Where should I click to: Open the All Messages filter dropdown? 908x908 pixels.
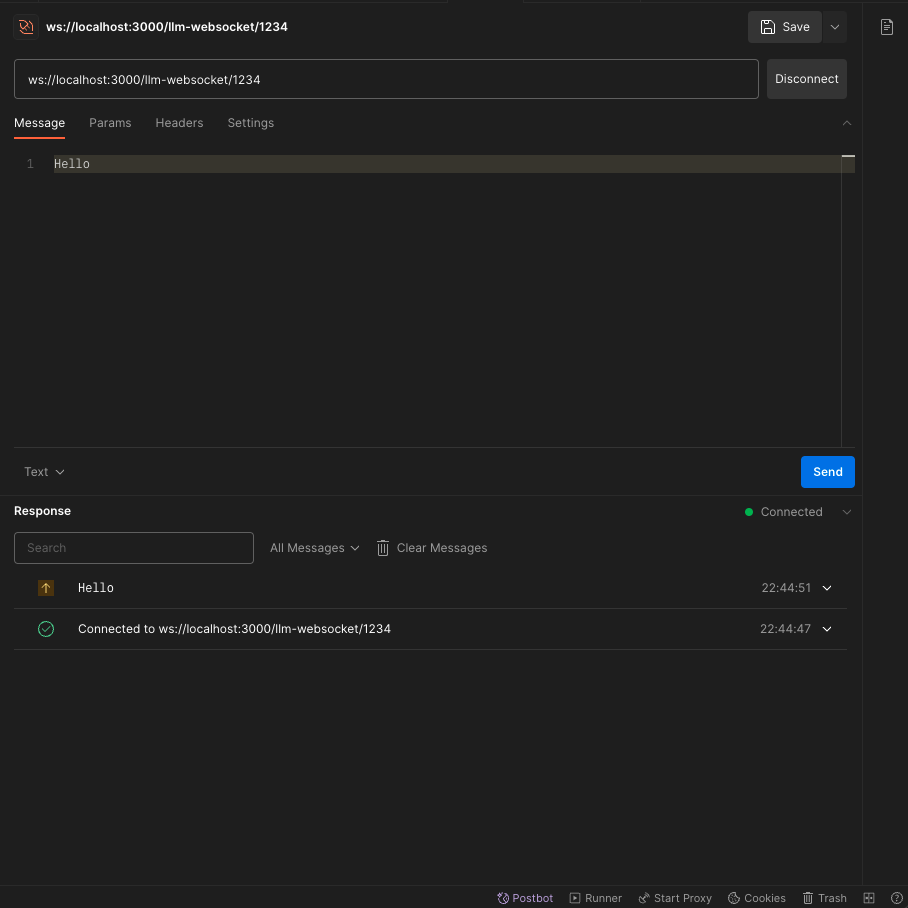(x=314, y=548)
